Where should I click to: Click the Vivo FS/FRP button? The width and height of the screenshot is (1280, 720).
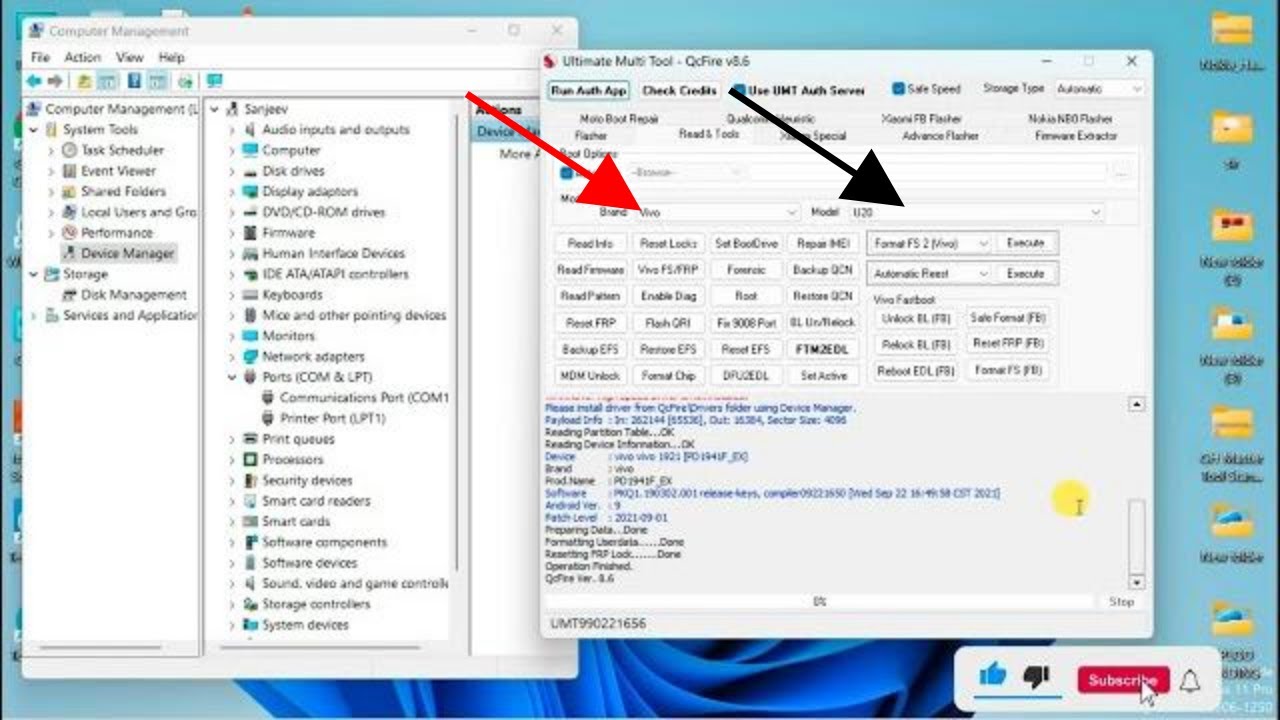click(x=669, y=270)
